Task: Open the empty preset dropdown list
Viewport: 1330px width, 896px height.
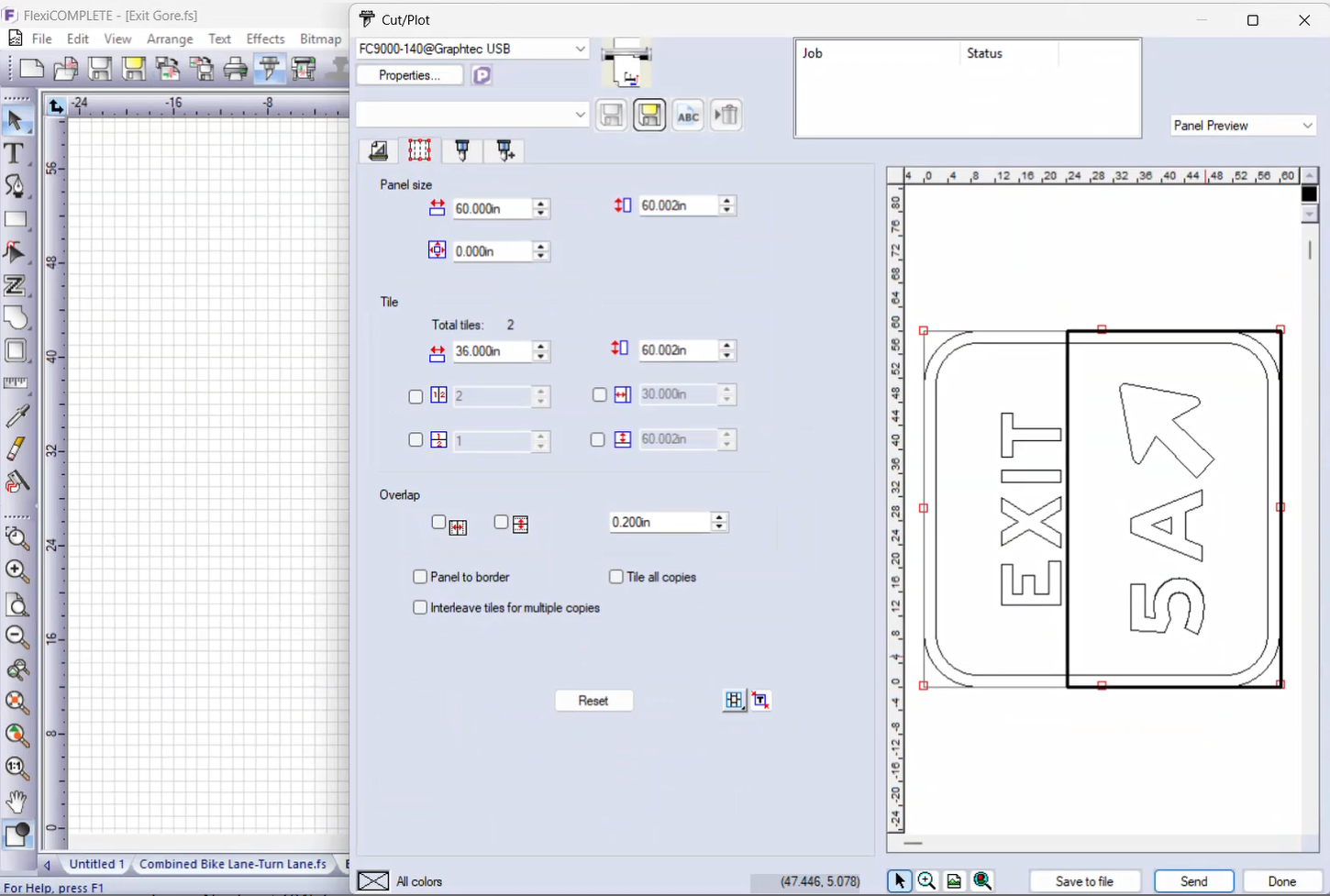Action: (580, 115)
